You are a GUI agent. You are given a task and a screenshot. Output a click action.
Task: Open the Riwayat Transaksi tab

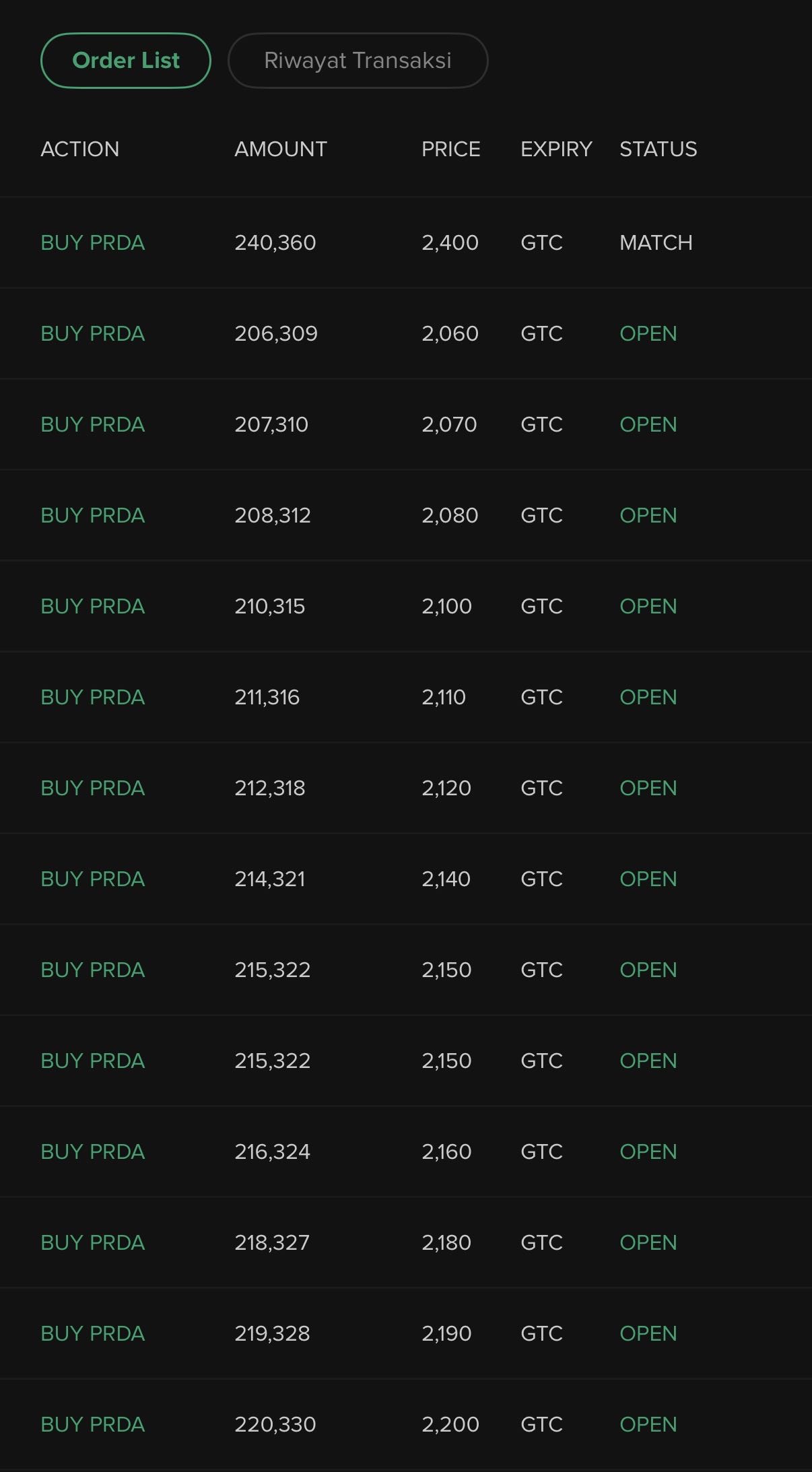point(358,61)
